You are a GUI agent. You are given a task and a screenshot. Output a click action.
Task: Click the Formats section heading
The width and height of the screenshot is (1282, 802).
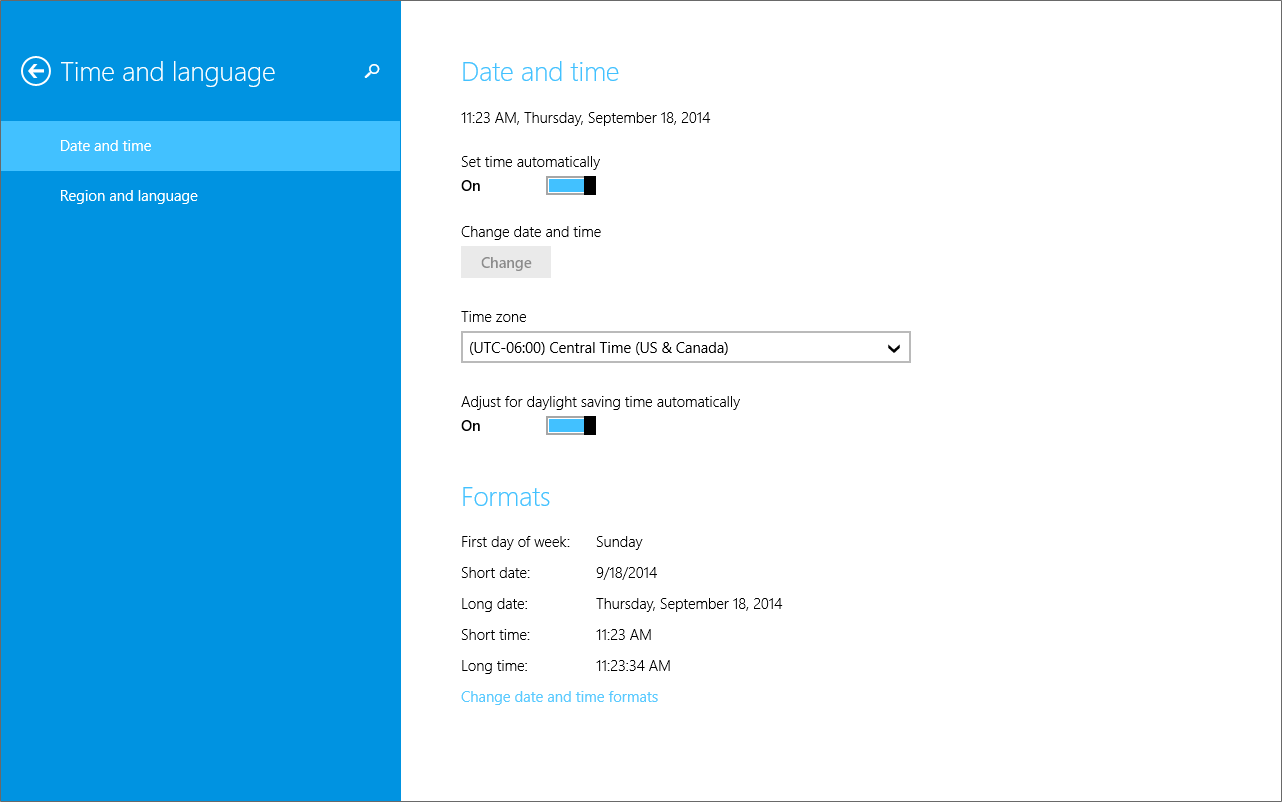coord(505,497)
